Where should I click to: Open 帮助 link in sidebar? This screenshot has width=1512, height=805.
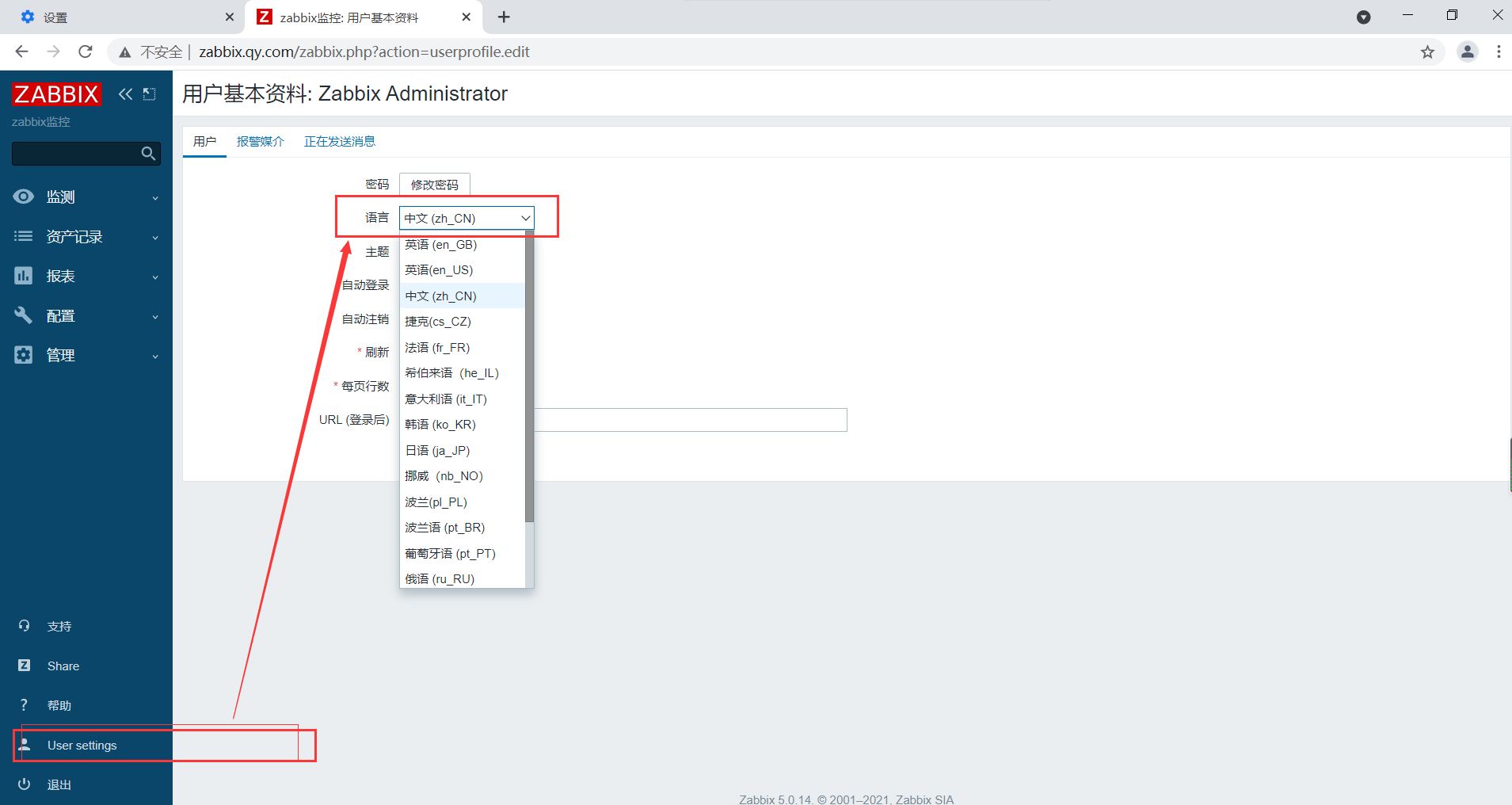click(x=59, y=706)
